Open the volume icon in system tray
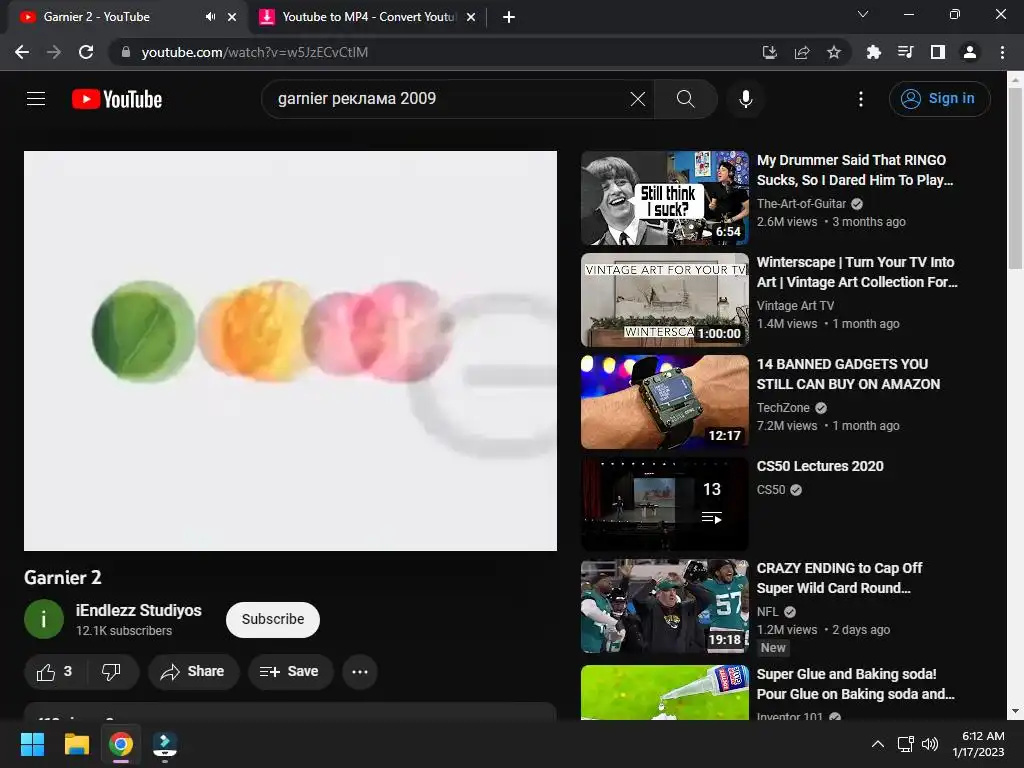 tap(929, 744)
